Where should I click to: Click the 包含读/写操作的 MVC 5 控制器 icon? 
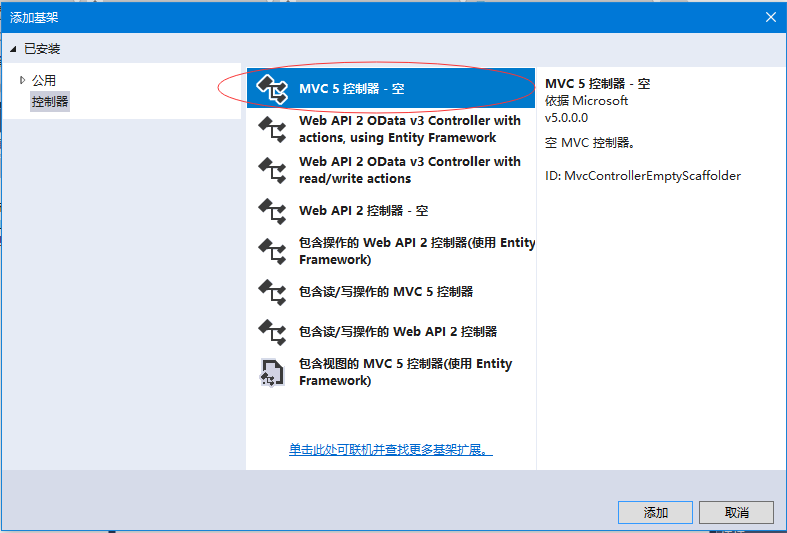tap(272, 291)
